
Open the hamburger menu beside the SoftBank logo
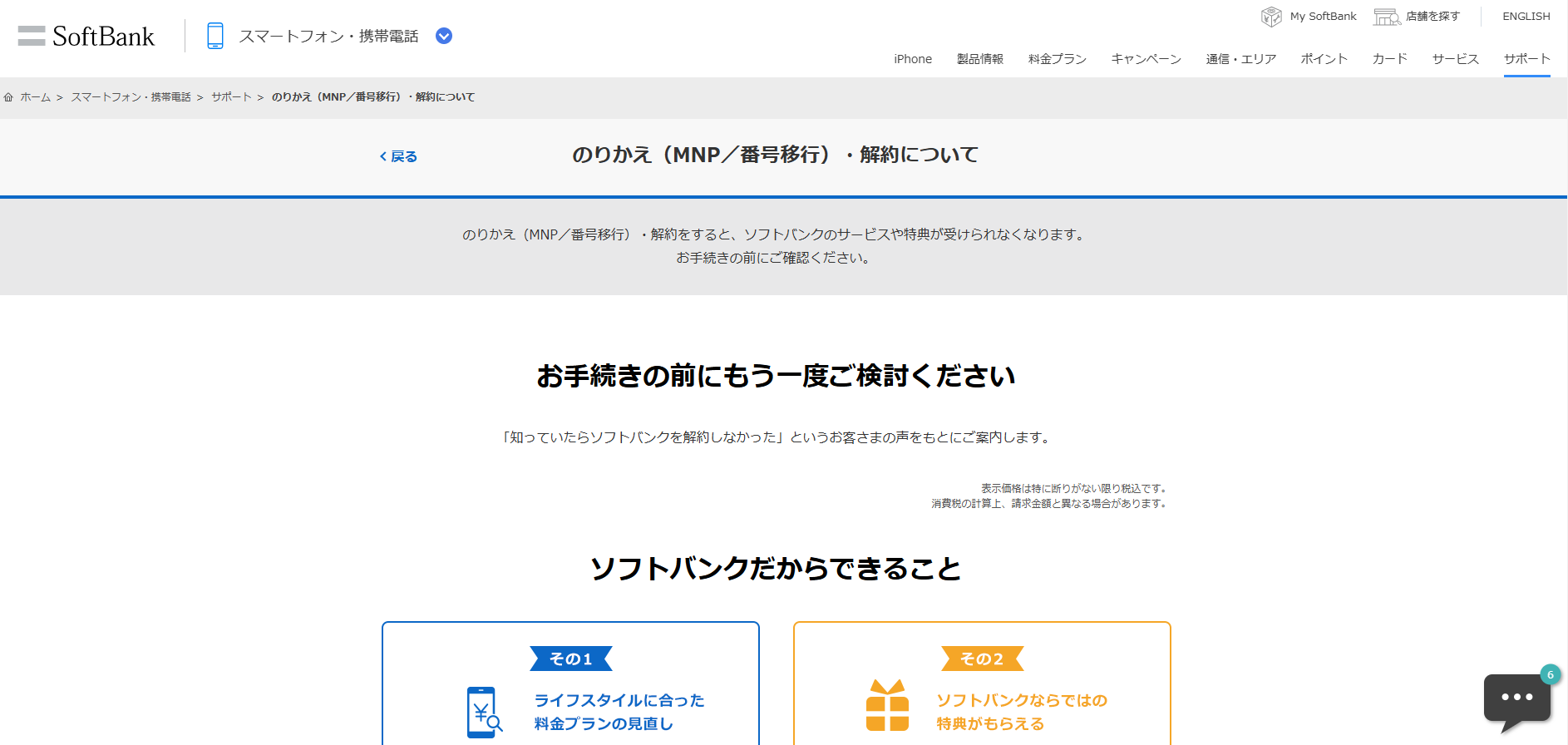click(x=32, y=36)
